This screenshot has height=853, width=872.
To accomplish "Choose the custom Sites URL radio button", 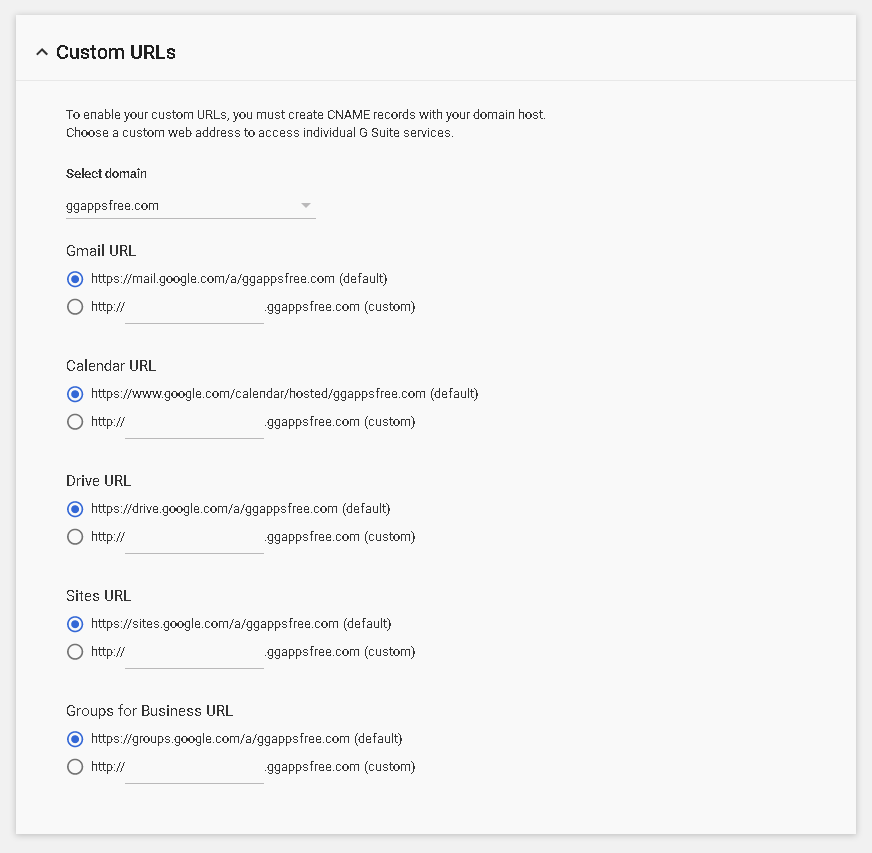I will coord(75,652).
